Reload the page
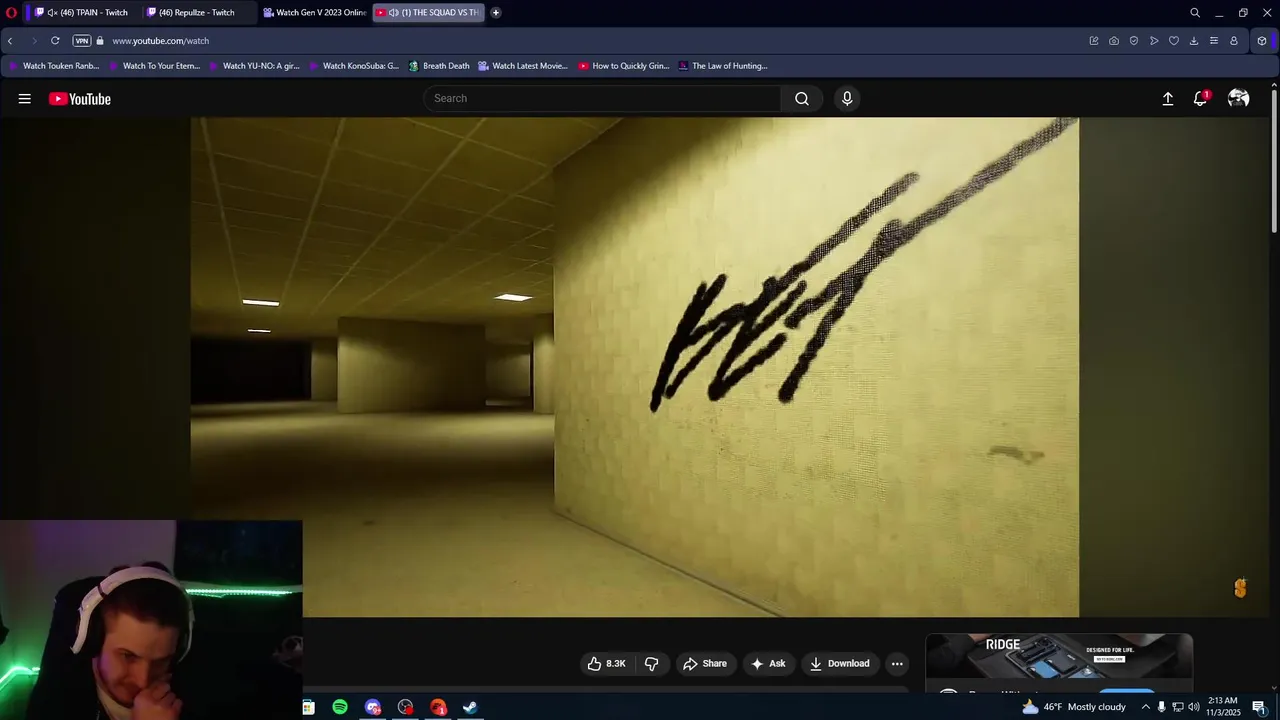This screenshot has width=1280, height=720. pyautogui.click(x=55, y=41)
